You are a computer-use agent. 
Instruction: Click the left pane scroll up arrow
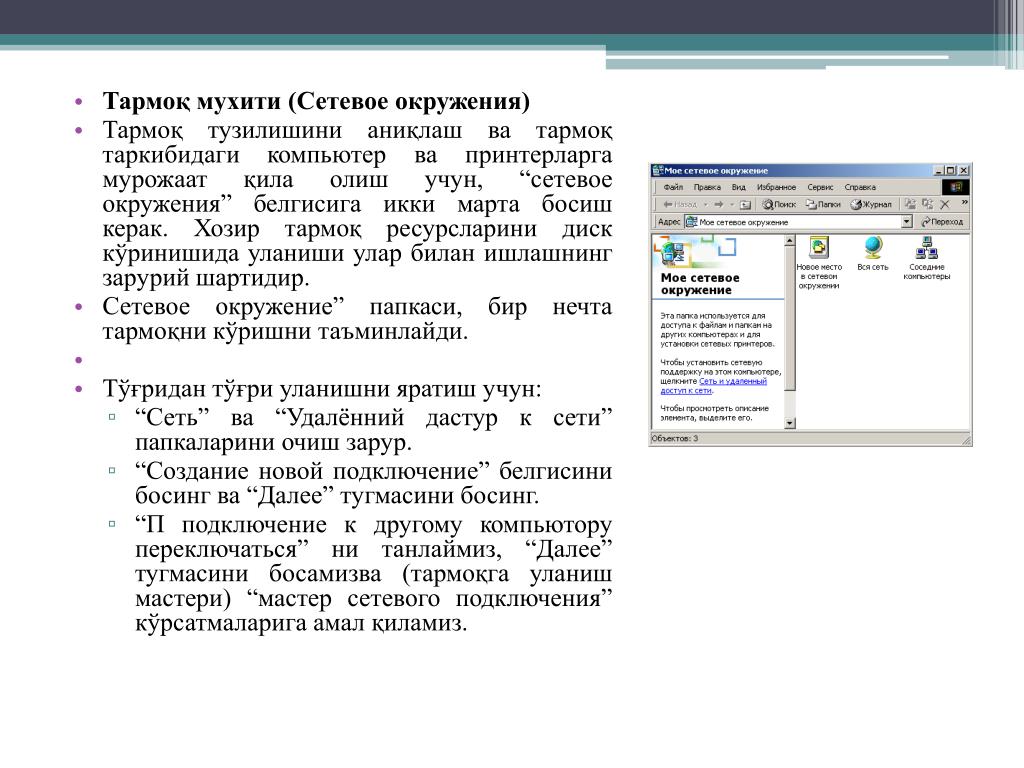790,240
